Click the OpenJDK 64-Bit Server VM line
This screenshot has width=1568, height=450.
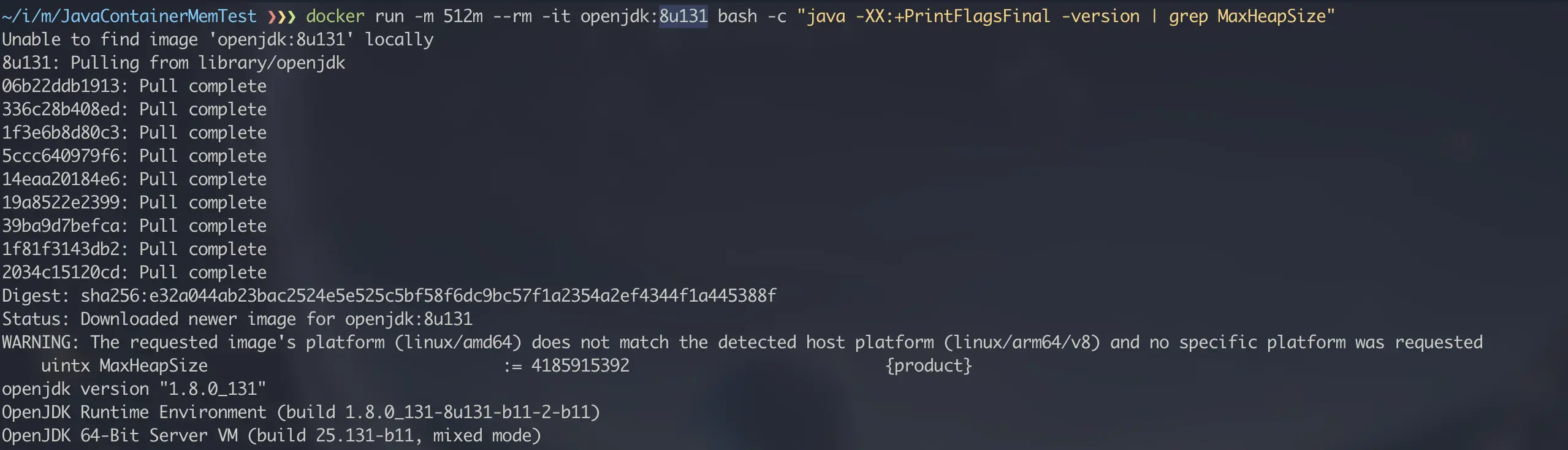272,435
